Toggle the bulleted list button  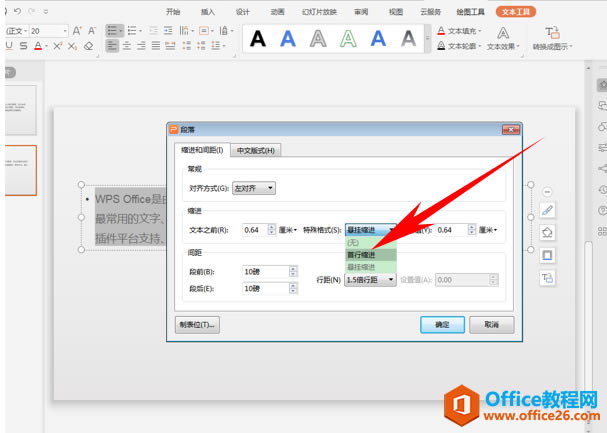click(x=115, y=30)
